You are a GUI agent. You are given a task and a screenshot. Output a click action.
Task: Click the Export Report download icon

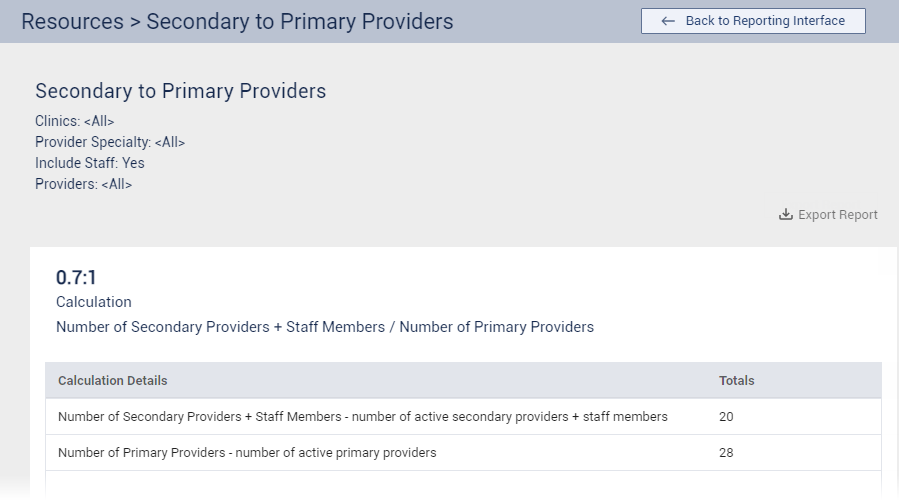pos(786,215)
